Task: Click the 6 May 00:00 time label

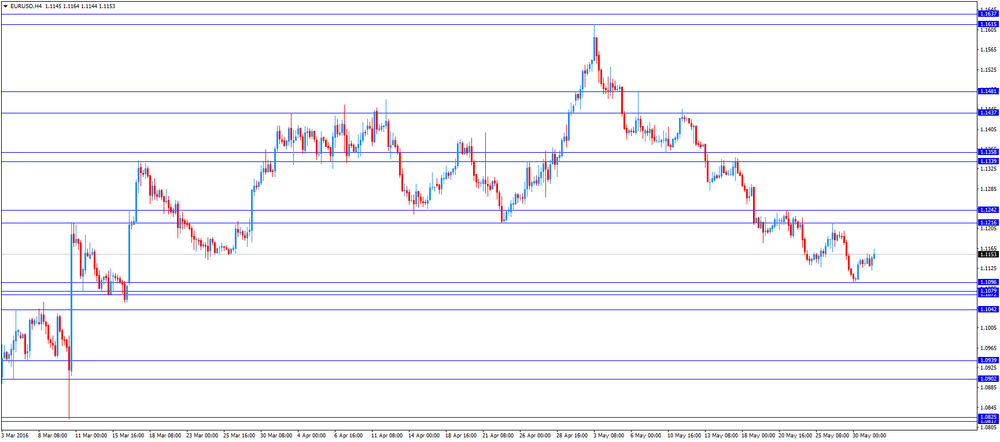Action: tap(646, 435)
